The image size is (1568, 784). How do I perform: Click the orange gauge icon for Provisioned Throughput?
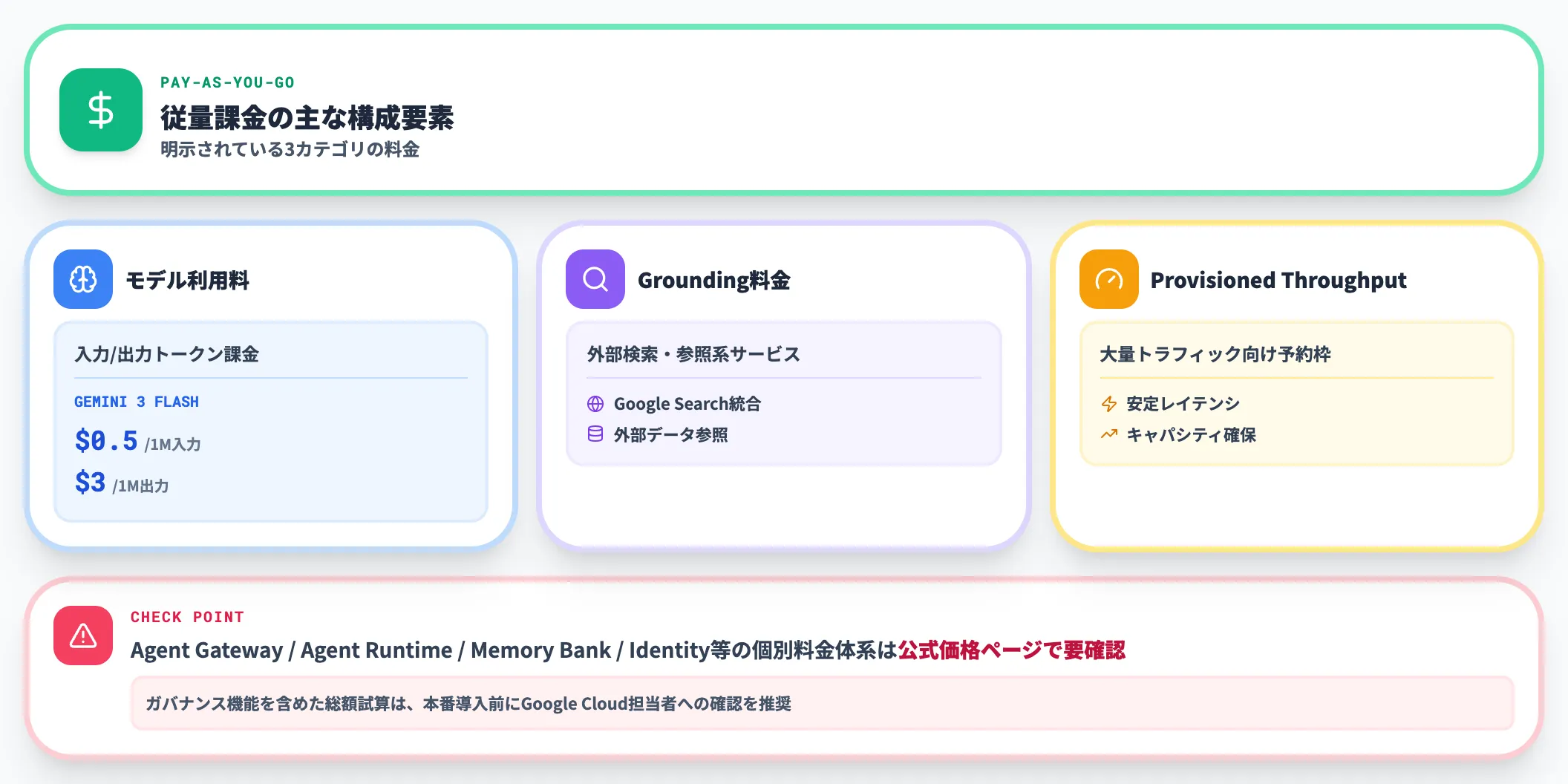click(1108, 281)
